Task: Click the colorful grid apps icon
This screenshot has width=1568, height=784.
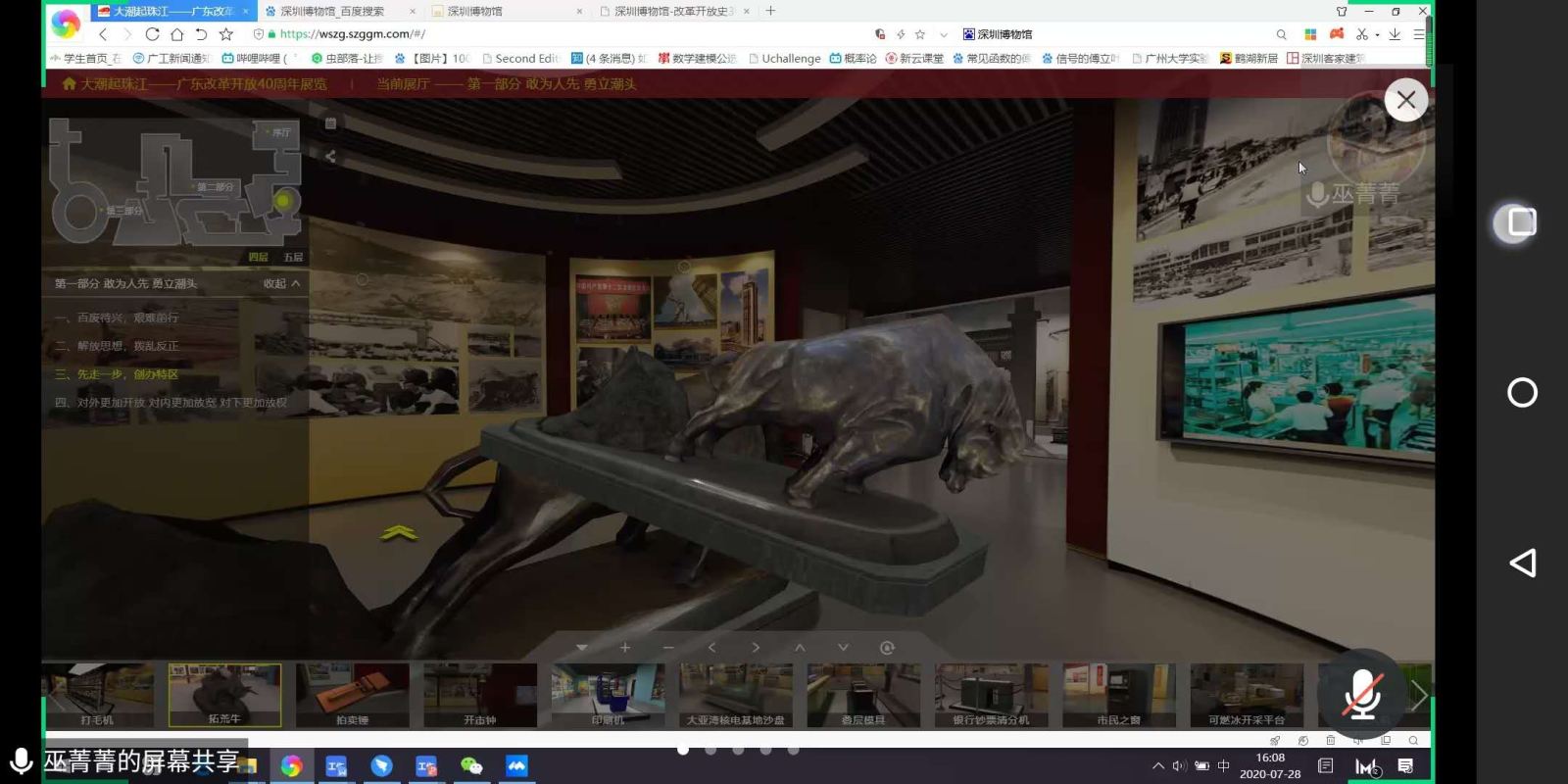Action: click(x=1310, y=34)
